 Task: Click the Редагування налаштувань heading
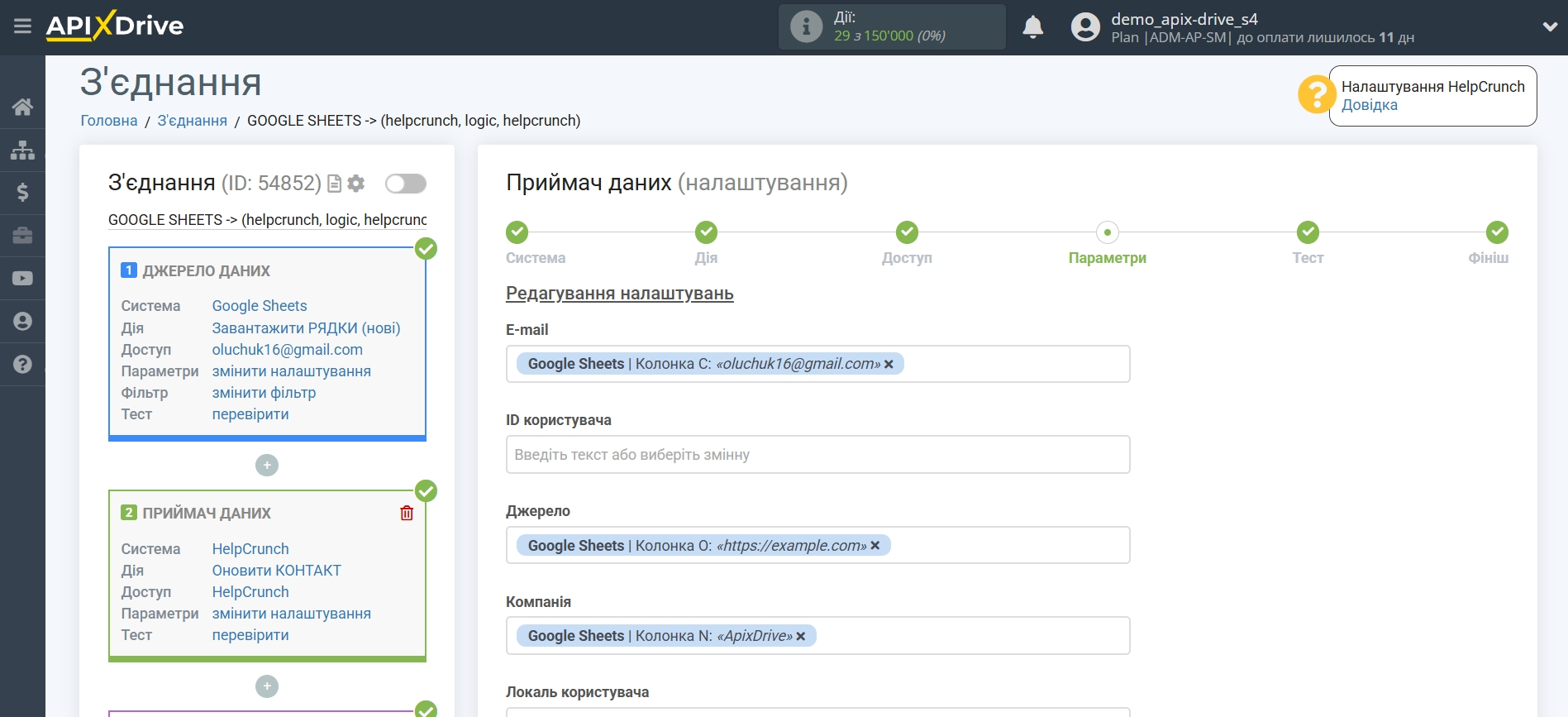coord(620,294)
